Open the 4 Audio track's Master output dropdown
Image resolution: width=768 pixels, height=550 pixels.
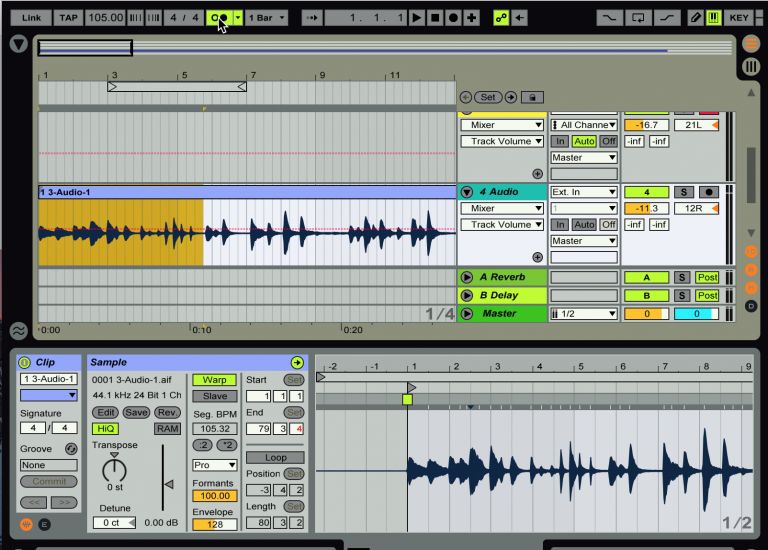tap(584, 241)
